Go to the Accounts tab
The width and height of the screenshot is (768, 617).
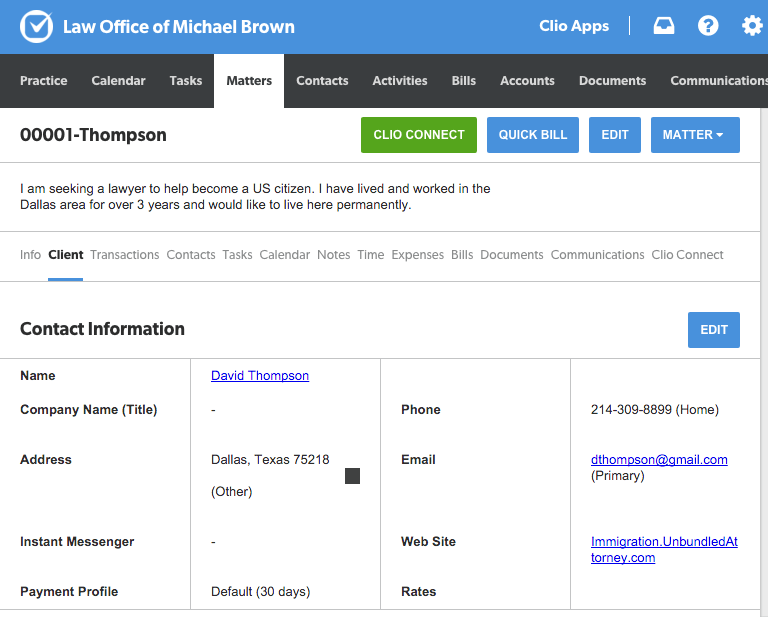coord(527,80)
